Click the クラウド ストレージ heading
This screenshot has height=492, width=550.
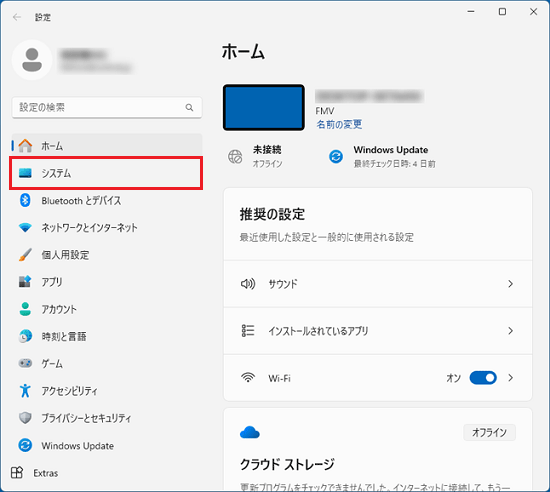pos(287,464)
